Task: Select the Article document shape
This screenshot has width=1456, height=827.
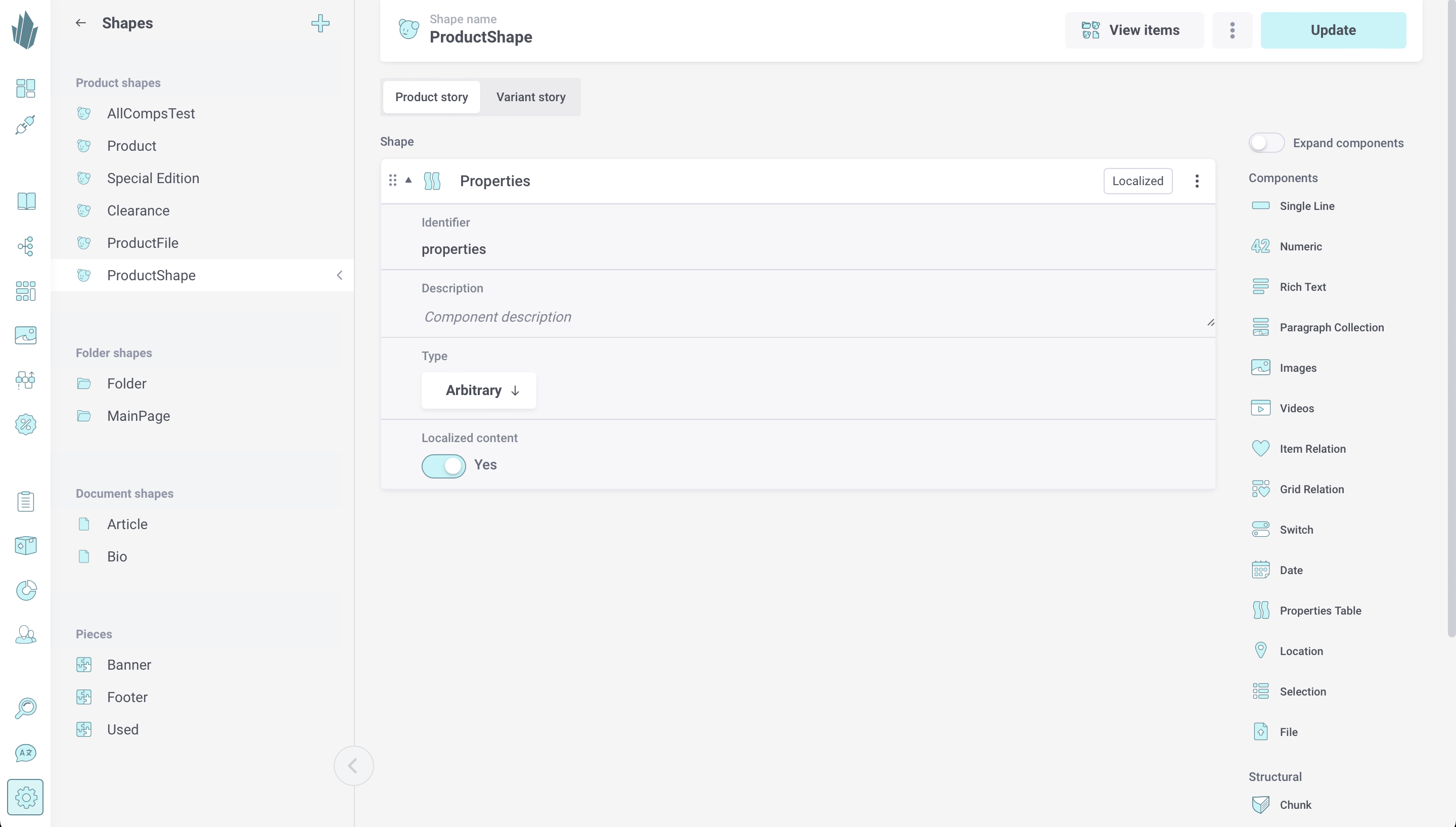Action: pyautogui.click(x=202, y=524)
